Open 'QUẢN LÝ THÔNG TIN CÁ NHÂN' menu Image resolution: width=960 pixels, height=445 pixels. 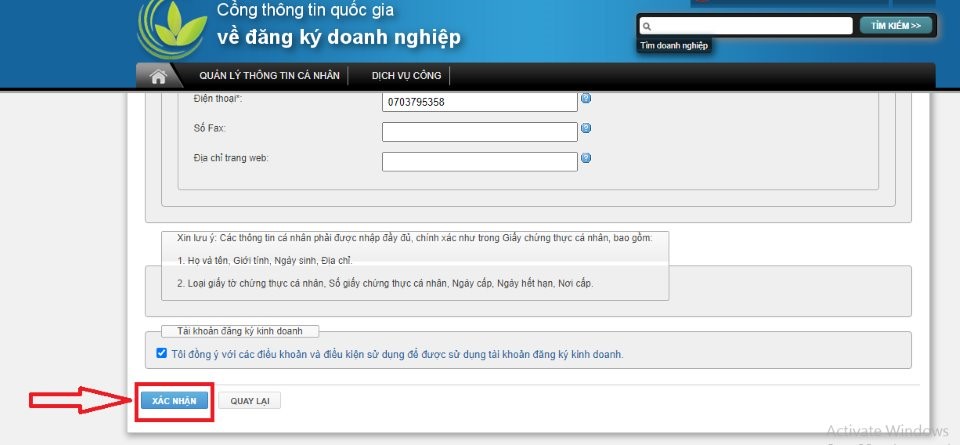(x=269, y=76)
